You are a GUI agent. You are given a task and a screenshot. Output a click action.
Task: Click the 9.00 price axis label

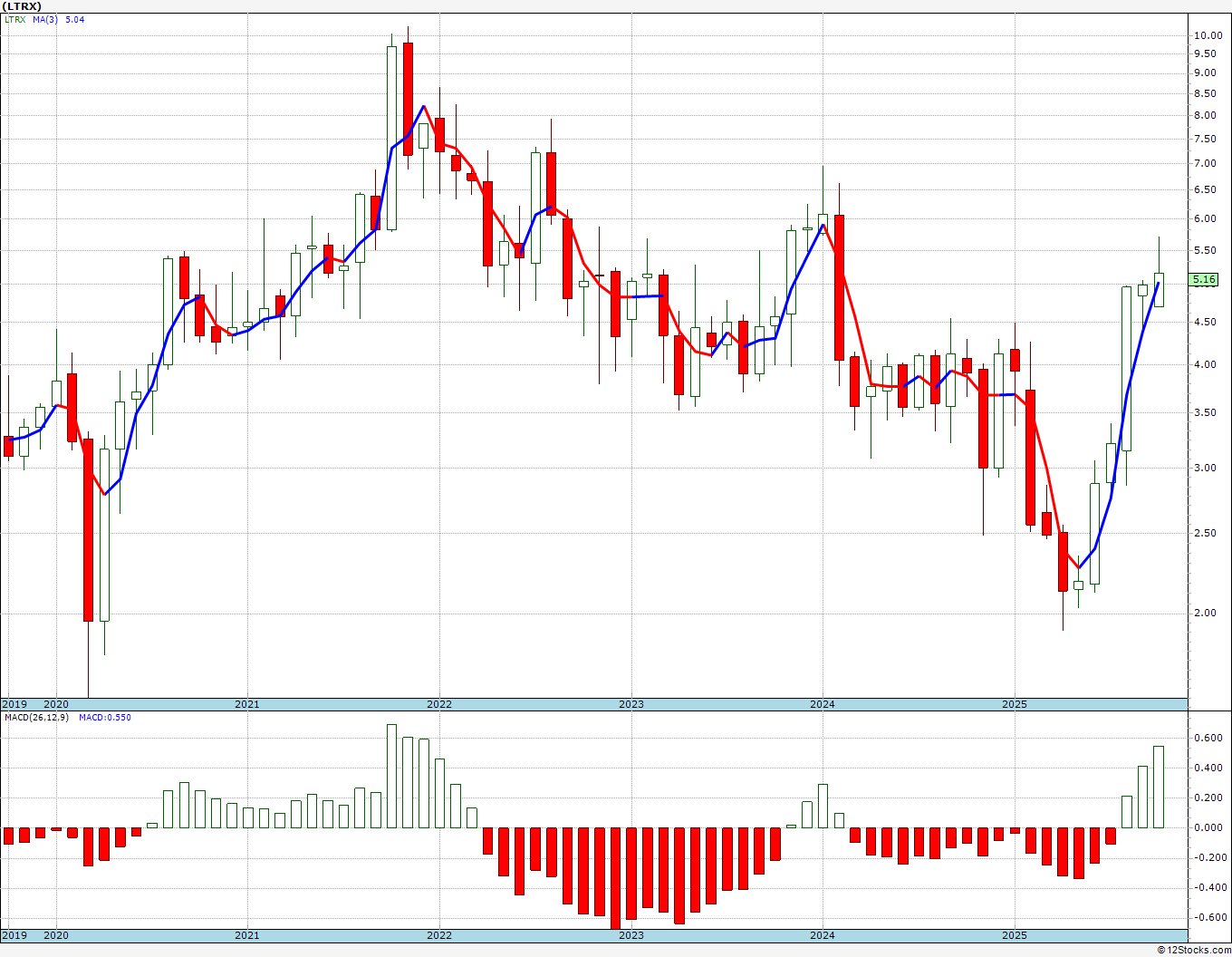(x=1204, y=72)
